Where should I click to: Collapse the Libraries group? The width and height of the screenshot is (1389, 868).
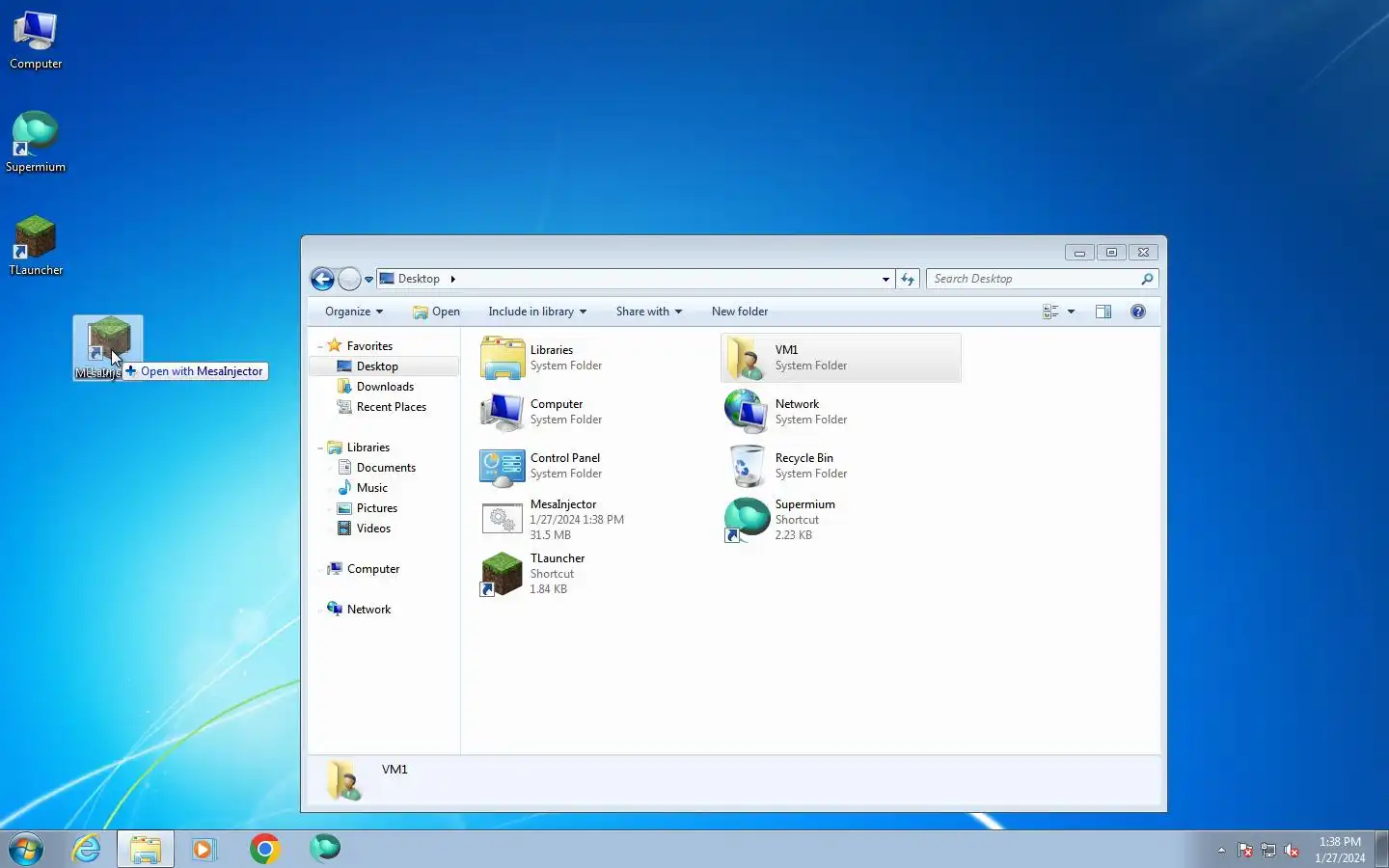(x=320, y=448)
